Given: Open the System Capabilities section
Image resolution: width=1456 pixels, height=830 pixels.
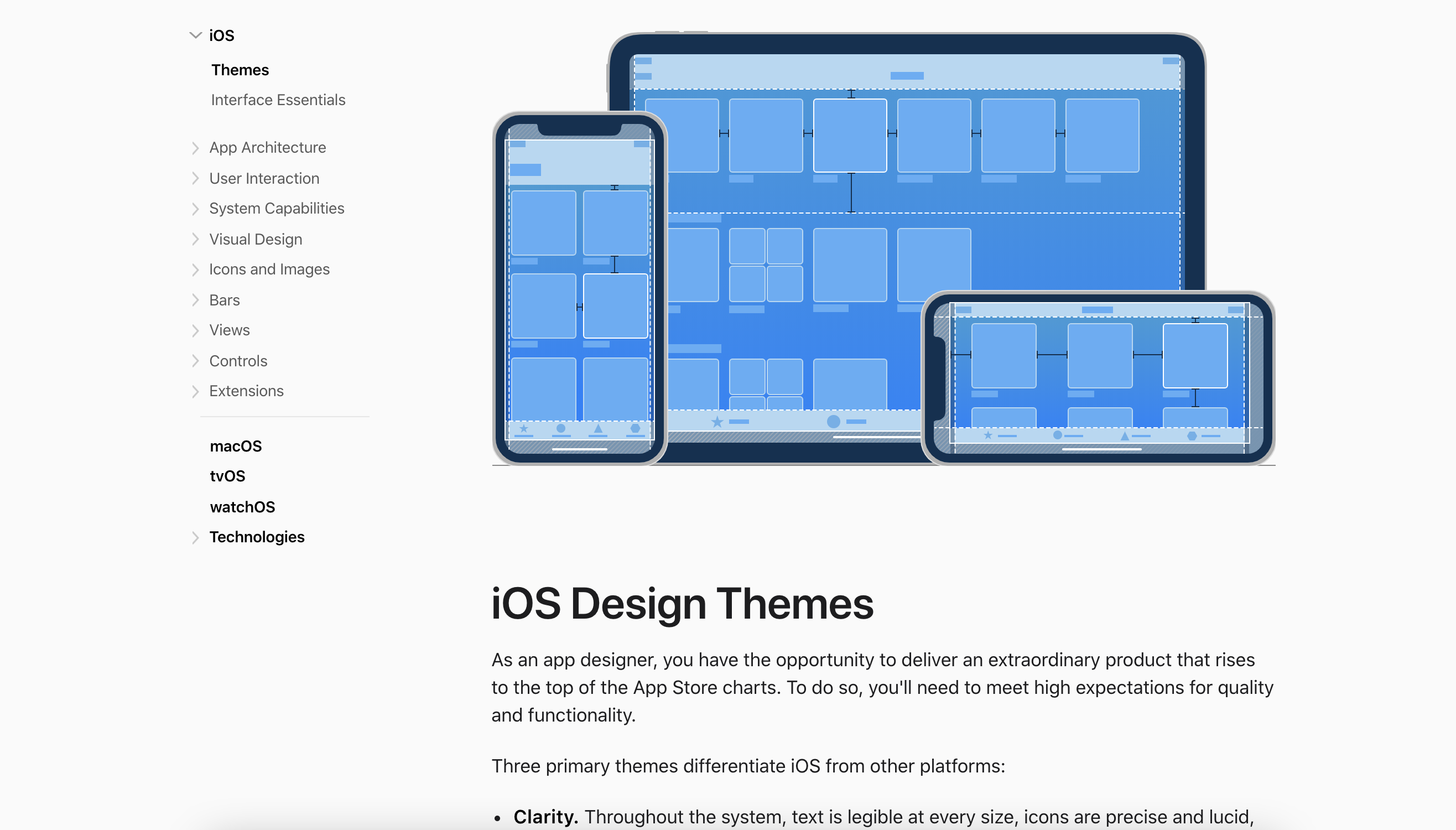Looking at the screenshot, I should point(277,209).
